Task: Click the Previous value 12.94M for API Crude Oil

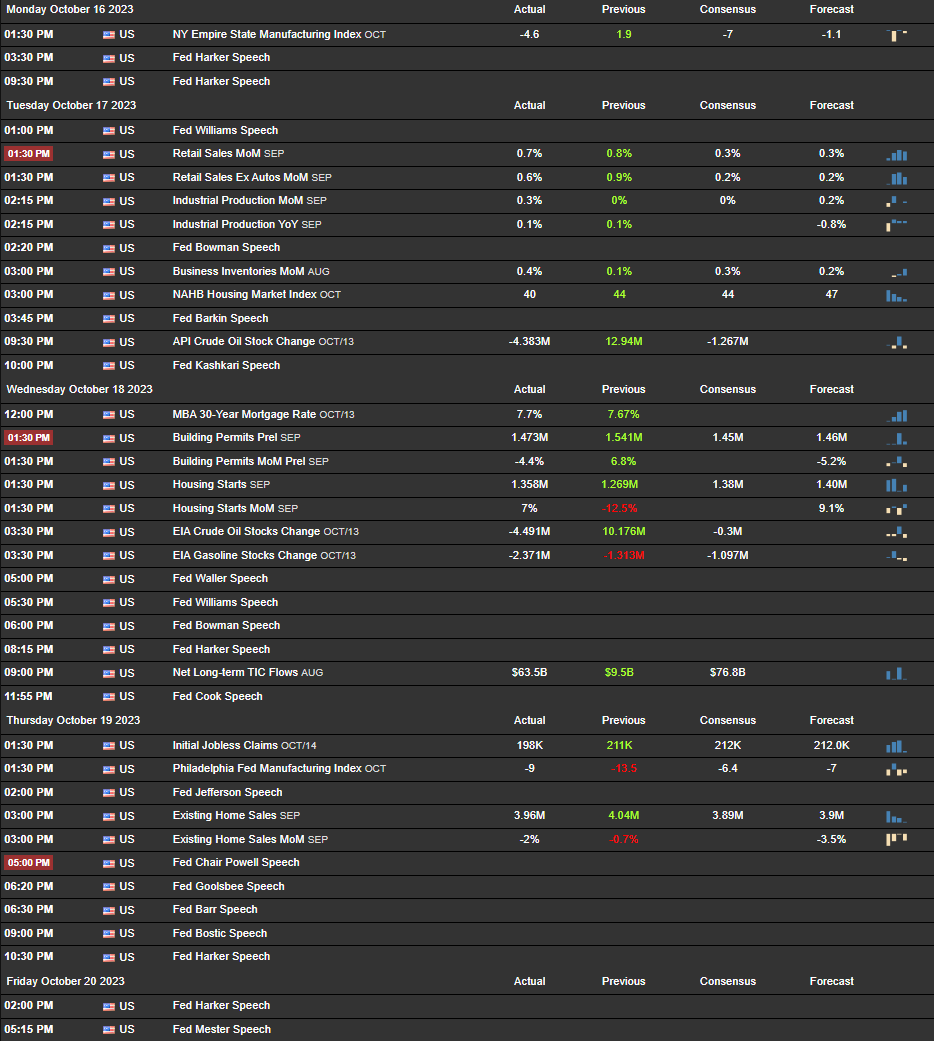Action: tap(623, 341)
